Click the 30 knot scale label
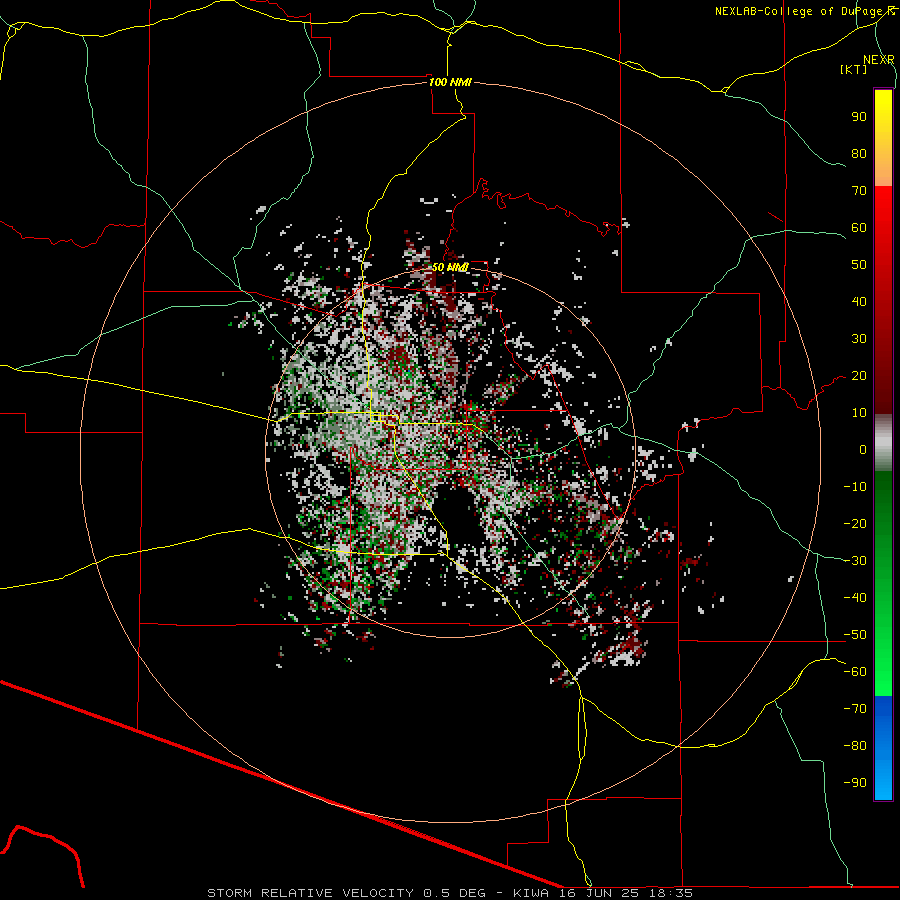Viewport: 900px width, 900px height. 859,339
